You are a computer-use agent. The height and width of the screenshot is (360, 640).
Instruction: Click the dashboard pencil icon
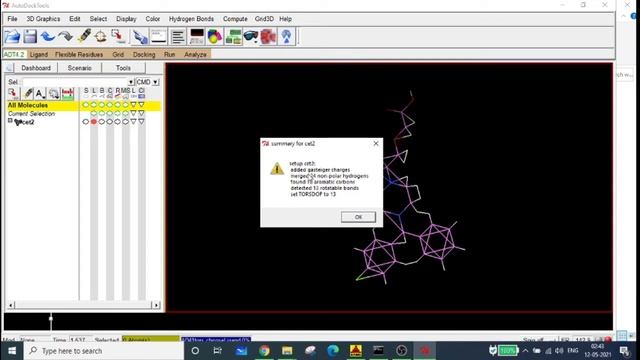[x=28, y=94]
